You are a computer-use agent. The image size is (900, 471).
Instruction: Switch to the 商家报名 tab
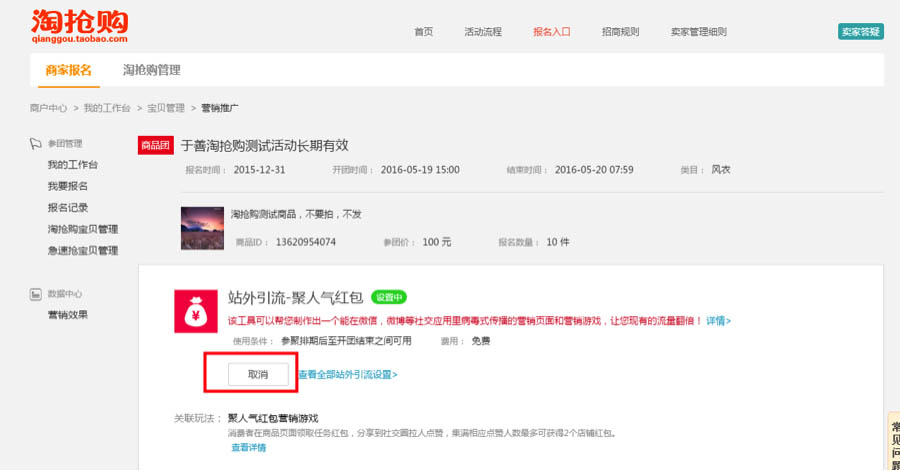(68, 70)
